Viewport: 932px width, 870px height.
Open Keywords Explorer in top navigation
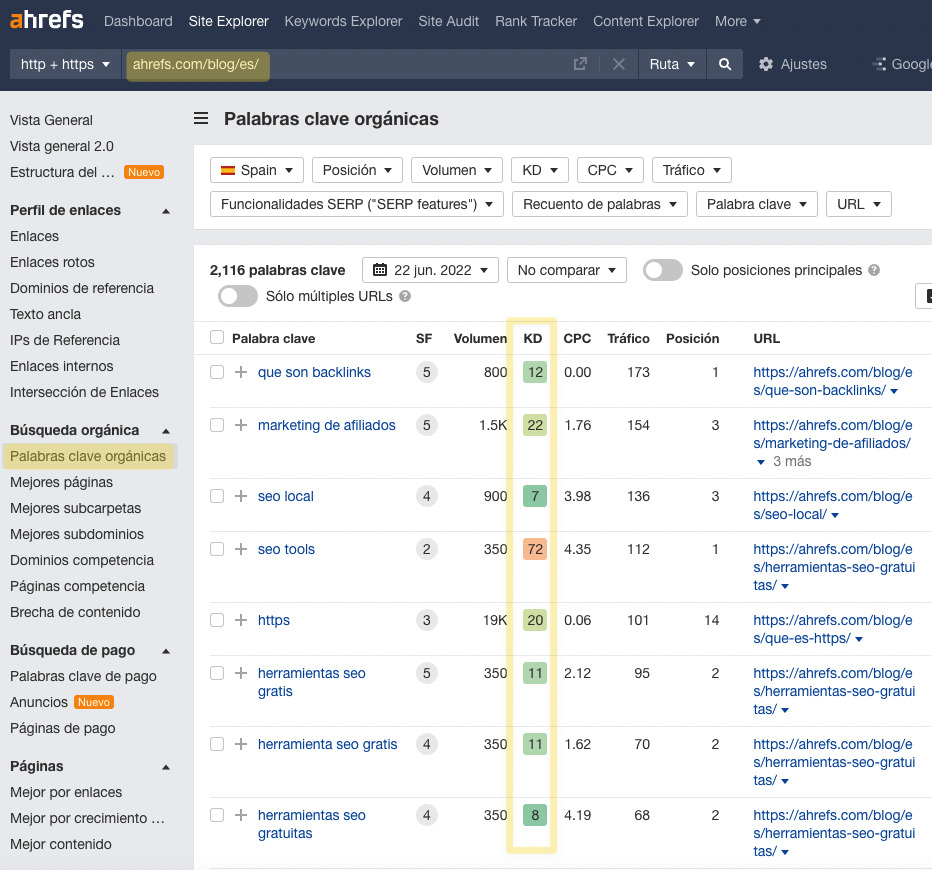(343, 21)
